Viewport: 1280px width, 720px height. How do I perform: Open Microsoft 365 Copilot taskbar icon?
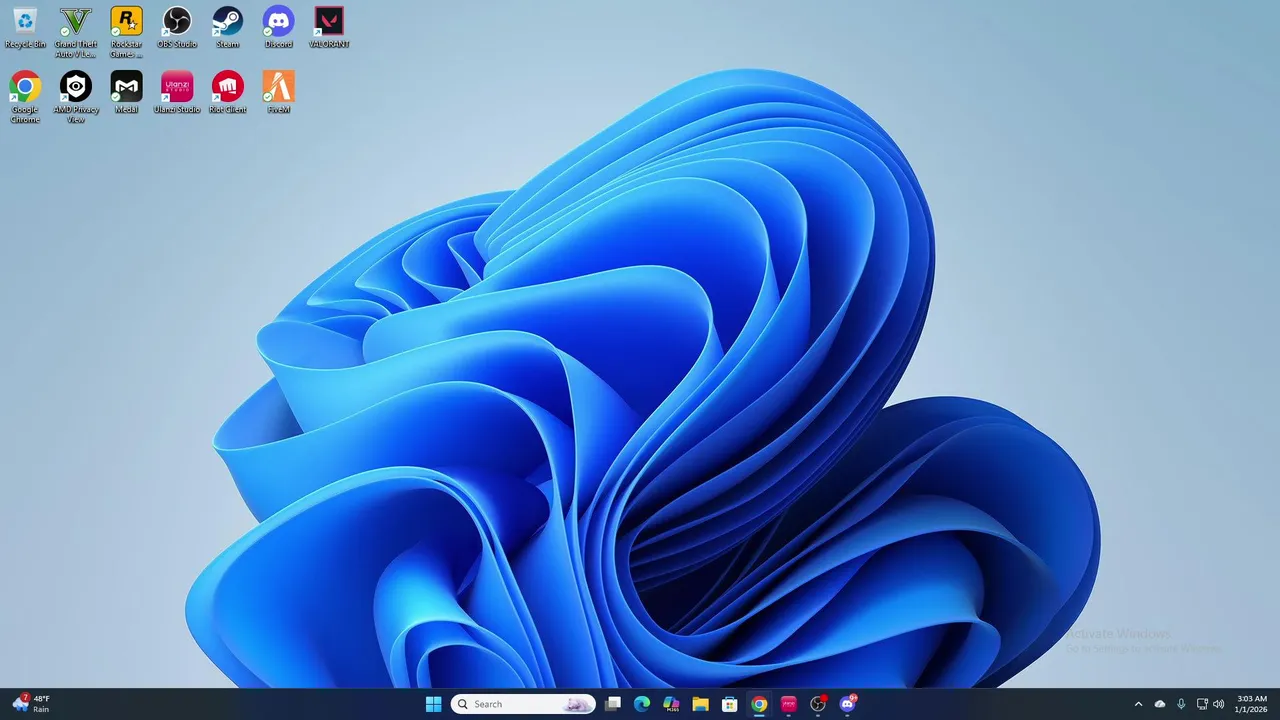click(671, 704)
